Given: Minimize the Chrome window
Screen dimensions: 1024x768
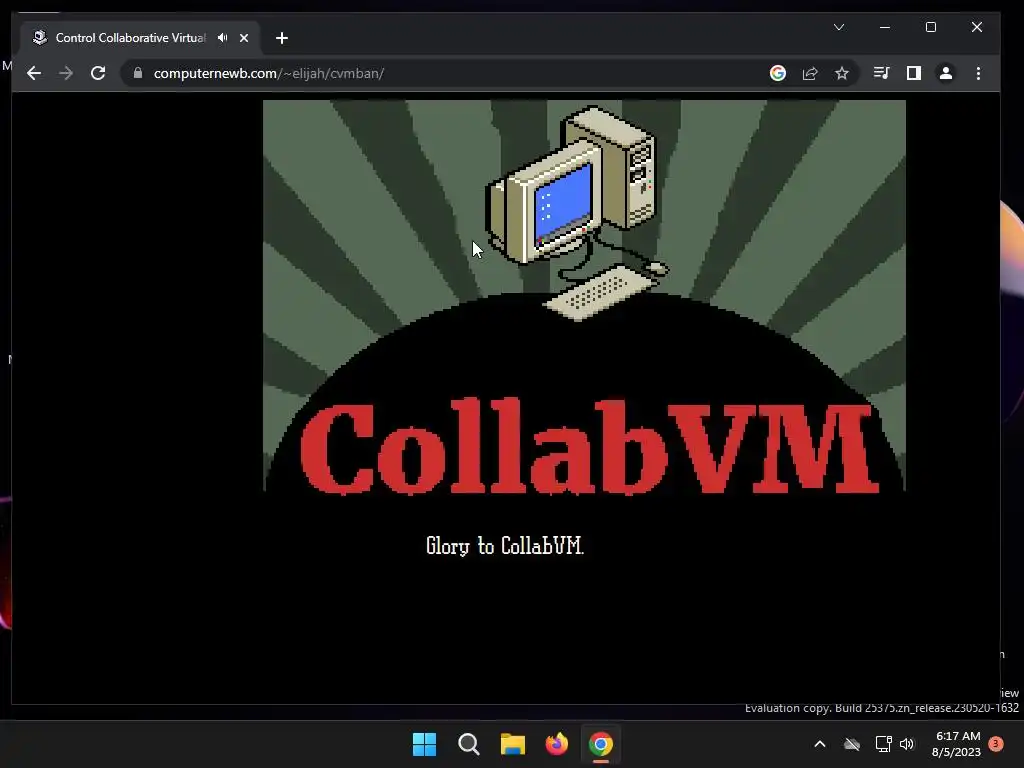Looking at the screenshot, I should [885, 27].
